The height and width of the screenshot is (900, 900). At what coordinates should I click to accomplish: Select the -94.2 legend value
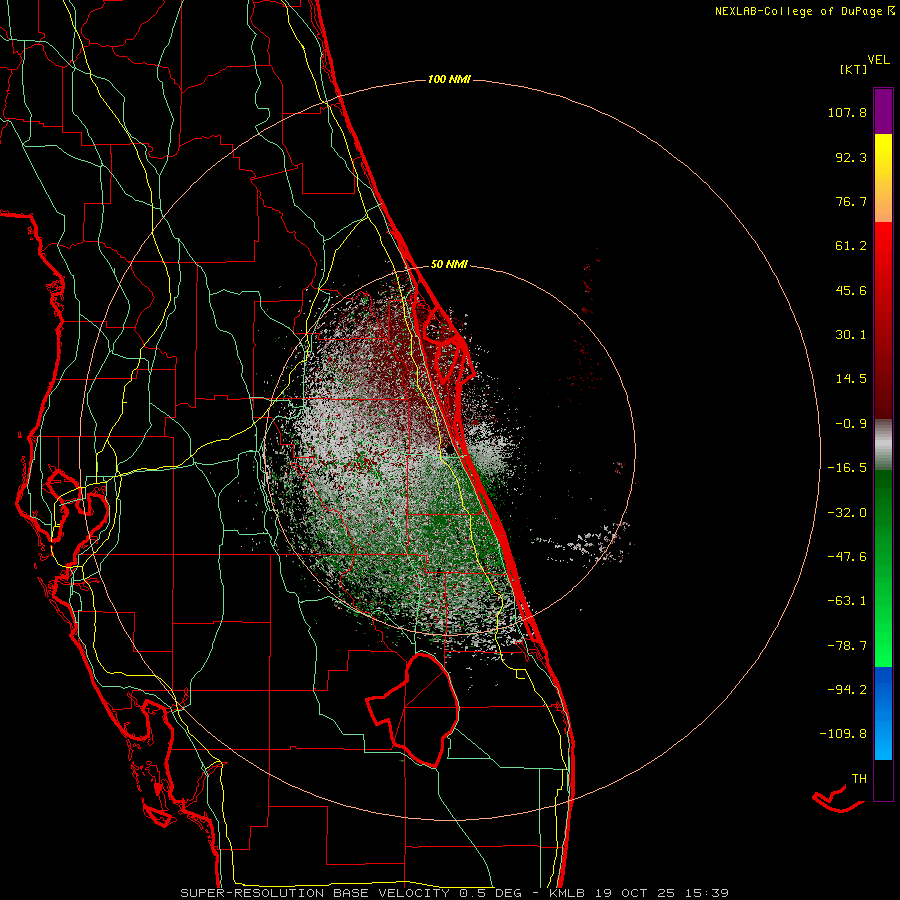(x=847, y=689)
